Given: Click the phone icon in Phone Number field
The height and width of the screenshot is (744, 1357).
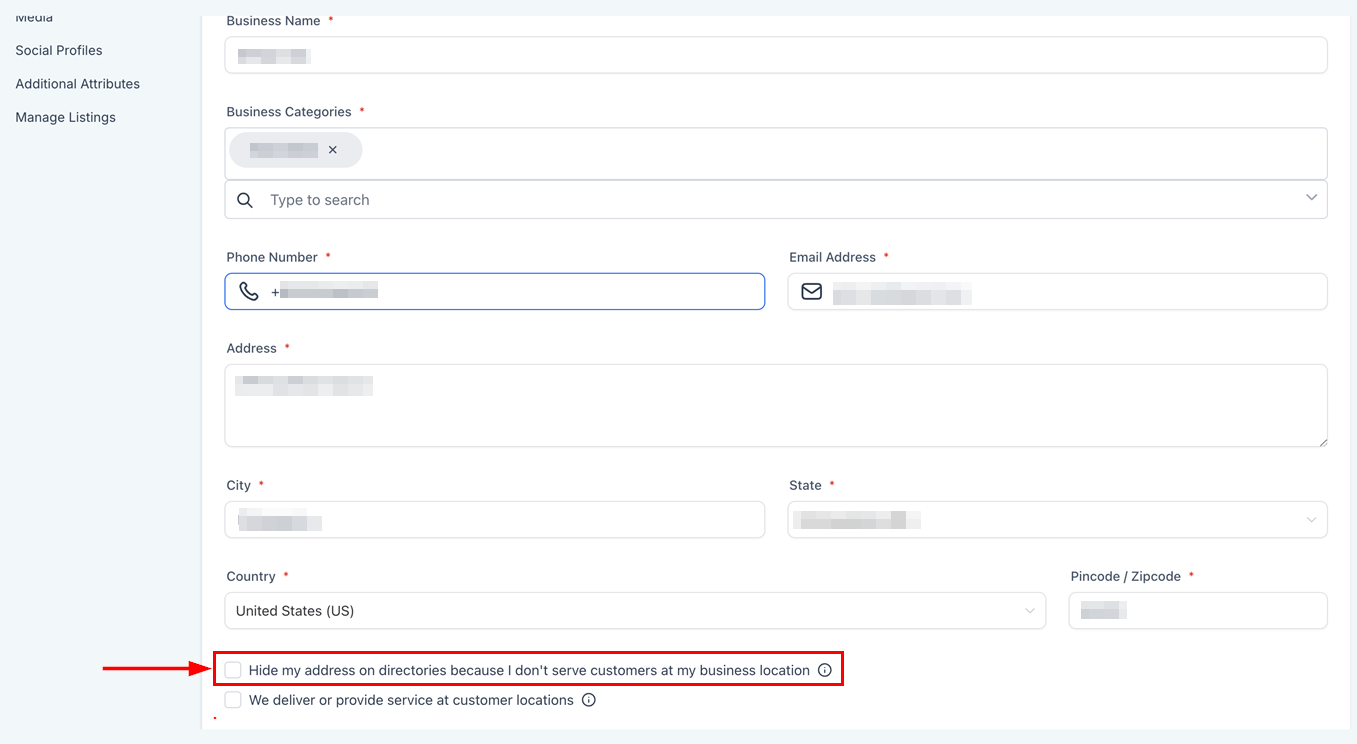Looking at the screenshot, I should (249, 292).
